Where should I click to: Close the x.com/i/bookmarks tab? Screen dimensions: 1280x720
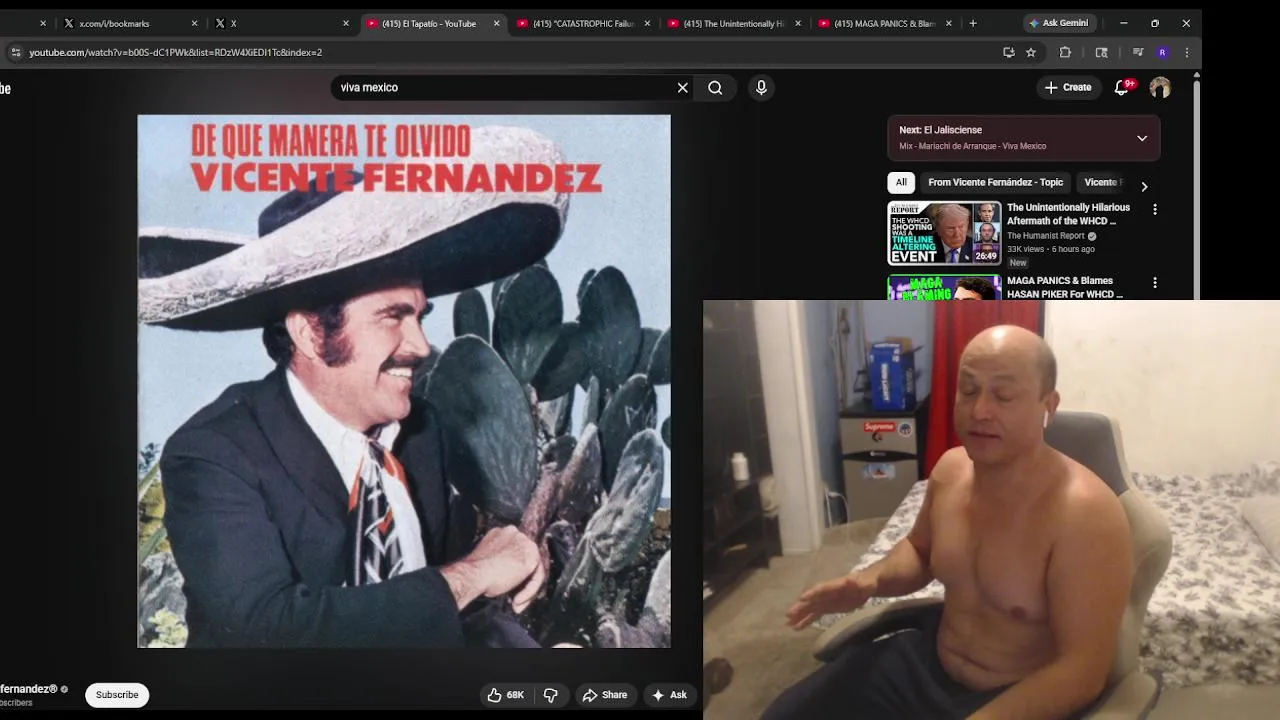click(194, 23)
